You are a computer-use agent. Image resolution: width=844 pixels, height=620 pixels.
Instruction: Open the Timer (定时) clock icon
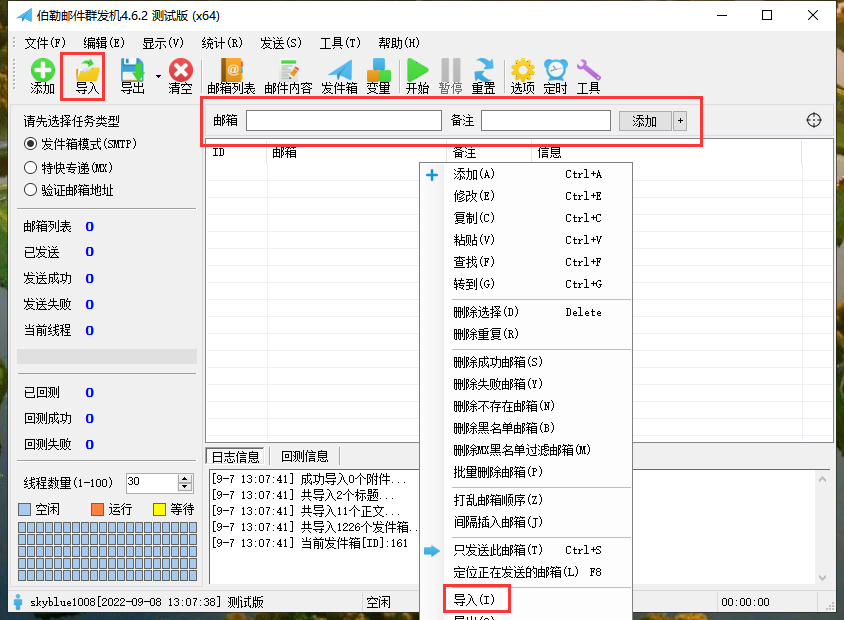555,76
